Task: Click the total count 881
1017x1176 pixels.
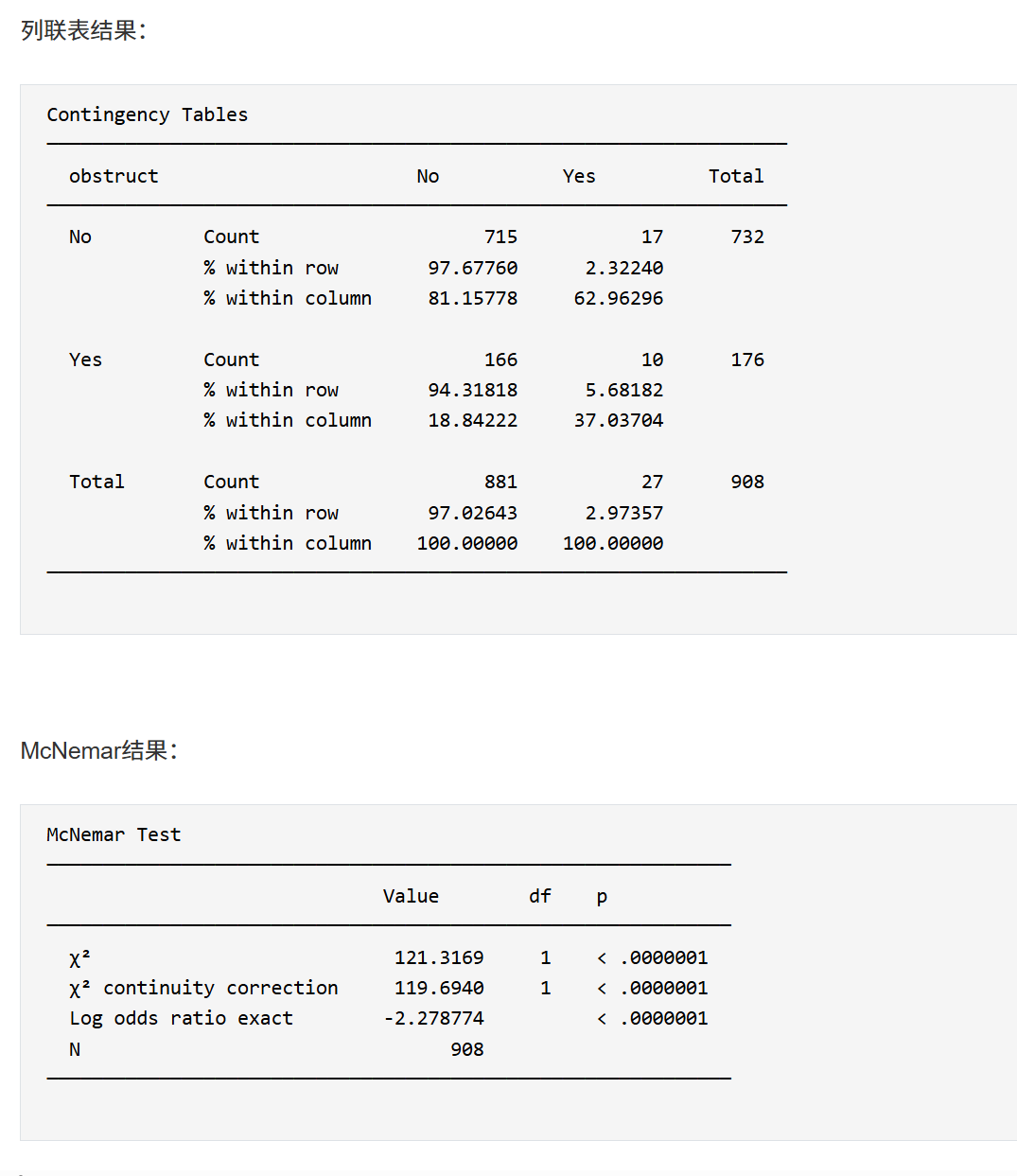Action: coord(500,482)
